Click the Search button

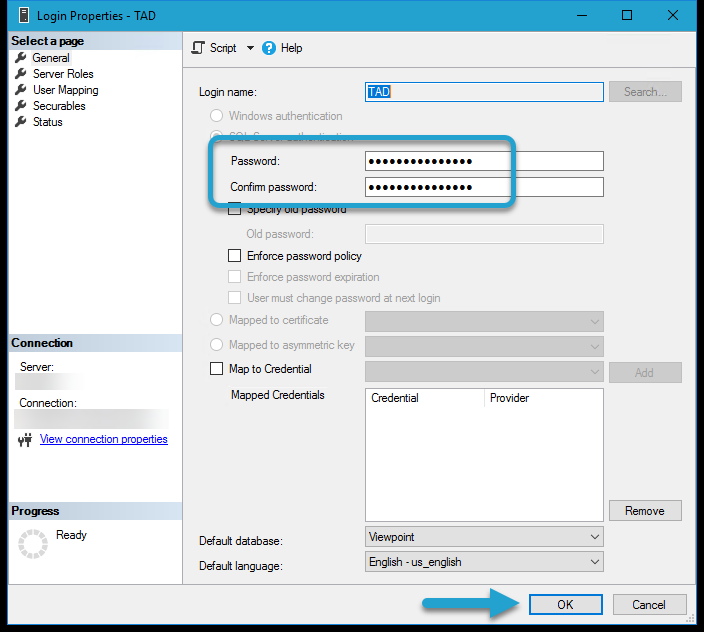pyautogui.click(x=645, y=92)
